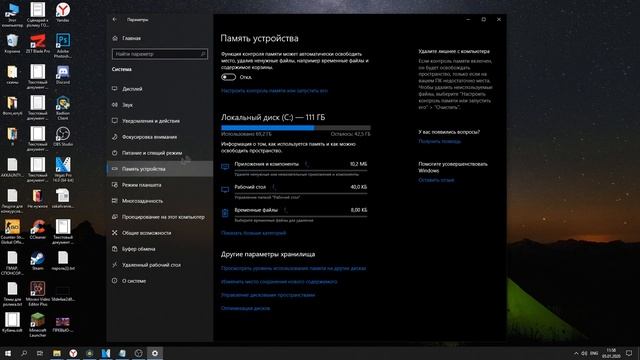Screen dimensions: 640x360
Task: Open the notification center icon
Action: (x=629, y=353)
